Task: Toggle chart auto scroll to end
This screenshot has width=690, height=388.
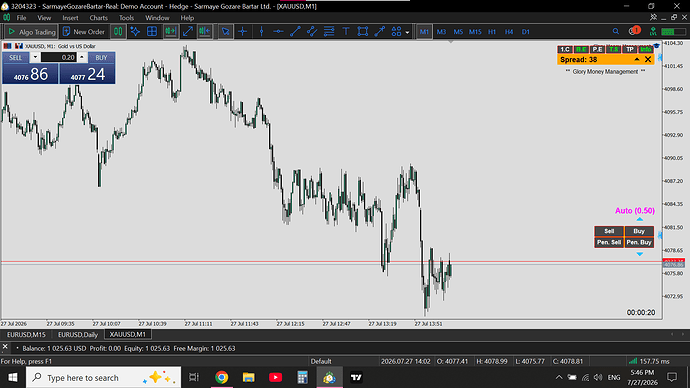Action: (x=171, y=31)
